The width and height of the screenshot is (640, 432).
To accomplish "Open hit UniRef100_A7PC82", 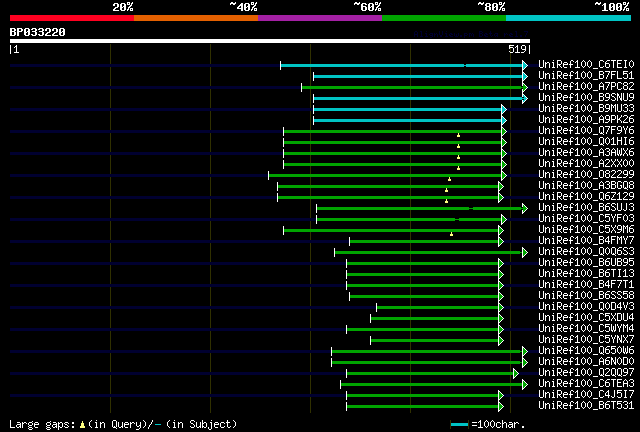I will pyautogui.click(x=586, y=86).
